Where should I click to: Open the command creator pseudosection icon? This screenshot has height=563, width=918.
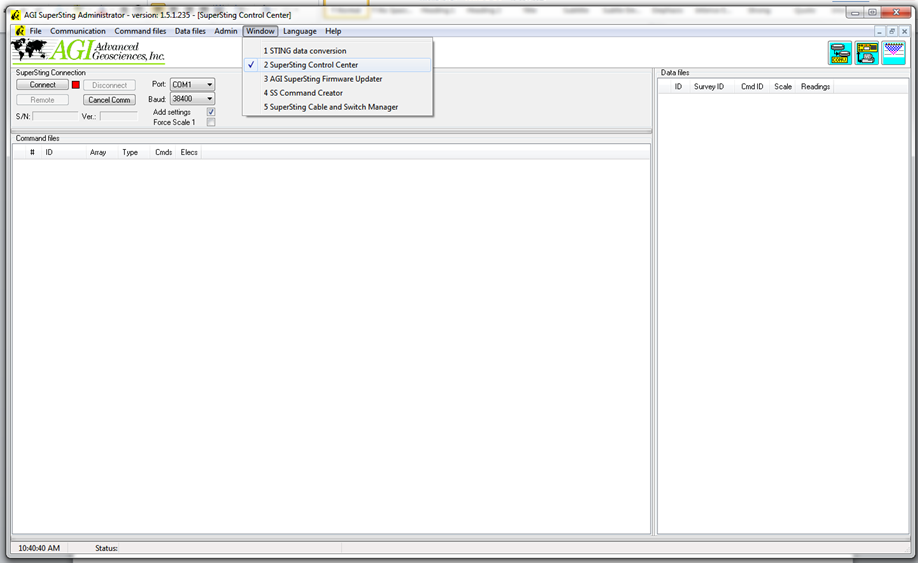pos(893,53)
